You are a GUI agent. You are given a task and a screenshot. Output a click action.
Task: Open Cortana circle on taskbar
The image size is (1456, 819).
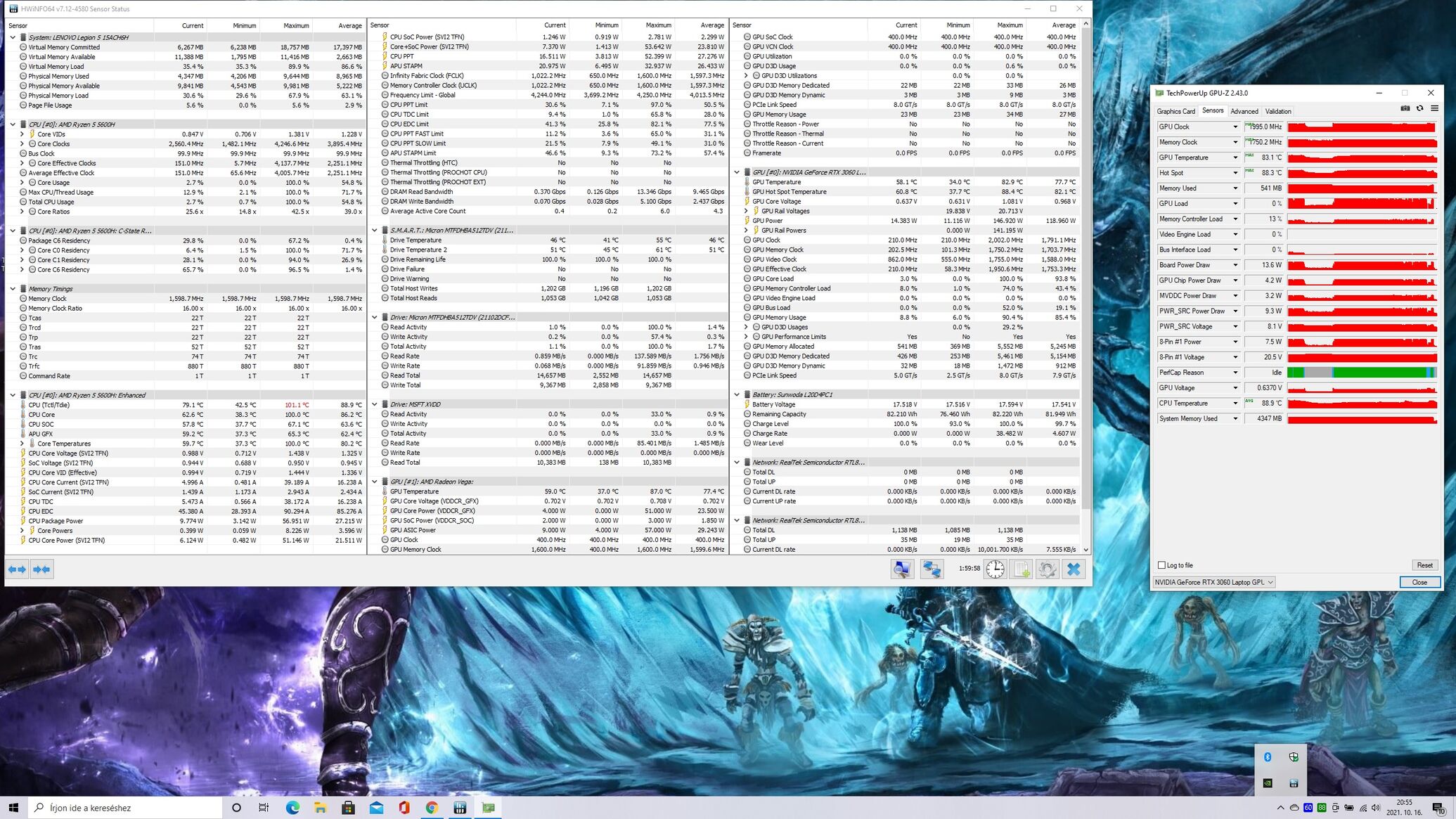[x=236, y=808]
